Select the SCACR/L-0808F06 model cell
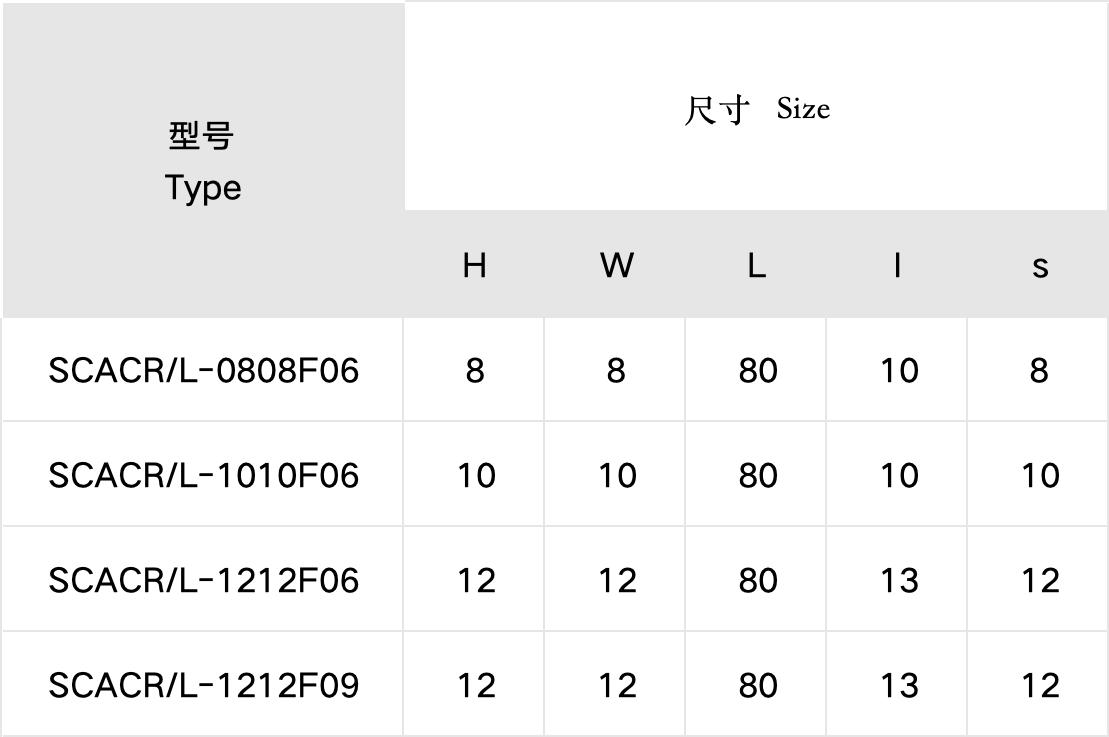Image resolution: width=1109 pixels, height=737 pixels. coord(203,371)
